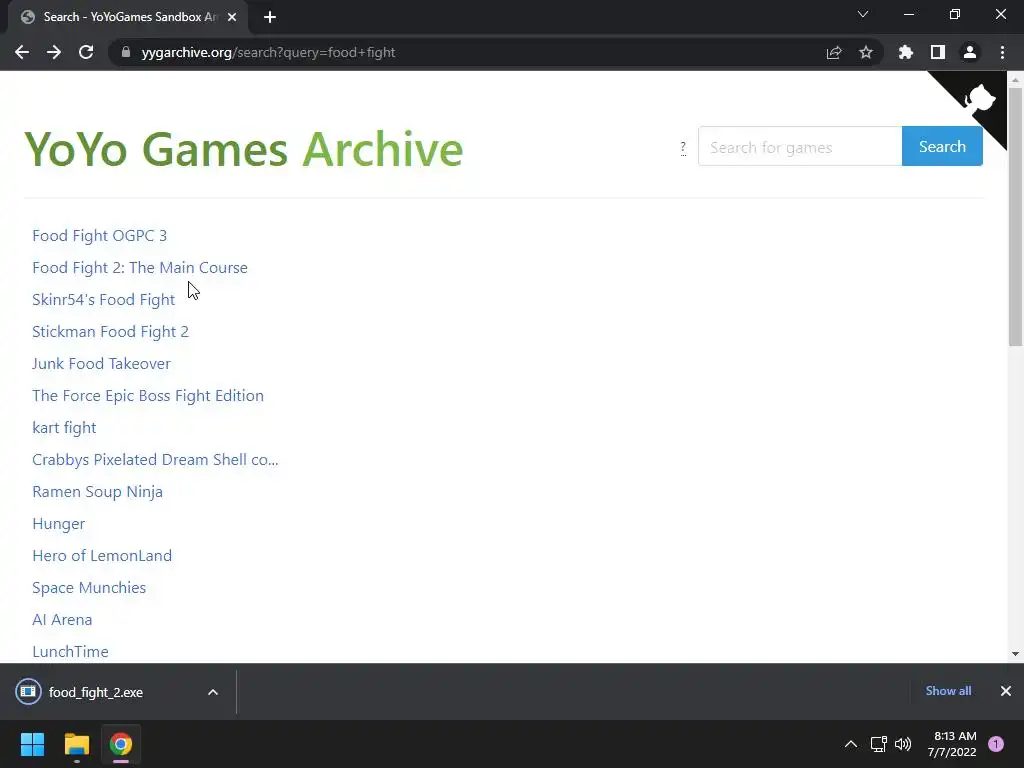Open Food Fight OGPC 3
This screenshot has width=1024, height=768.
click(100, 236)
